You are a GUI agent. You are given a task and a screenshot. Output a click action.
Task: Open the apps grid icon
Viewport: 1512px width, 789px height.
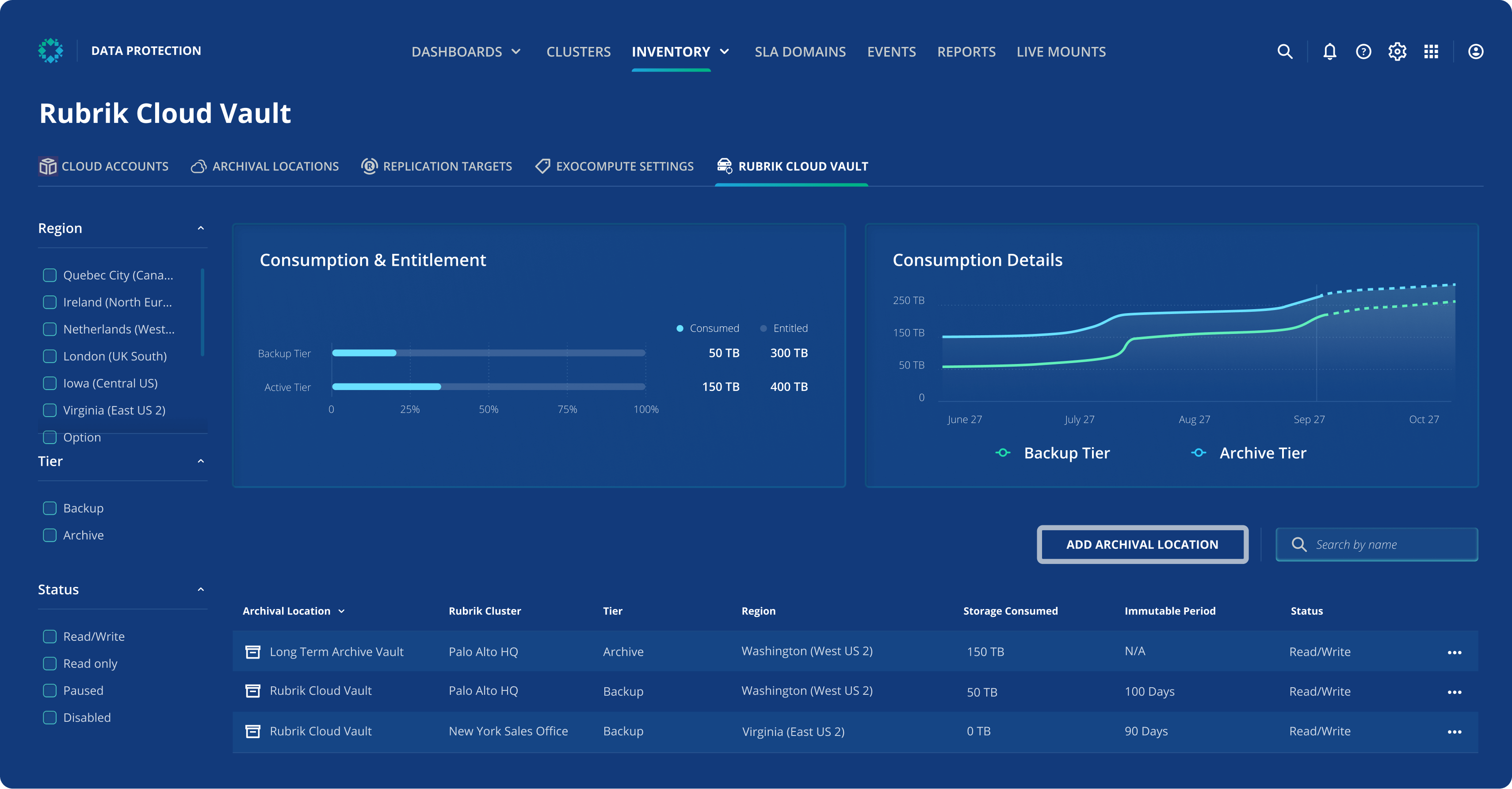point(1431,52)
